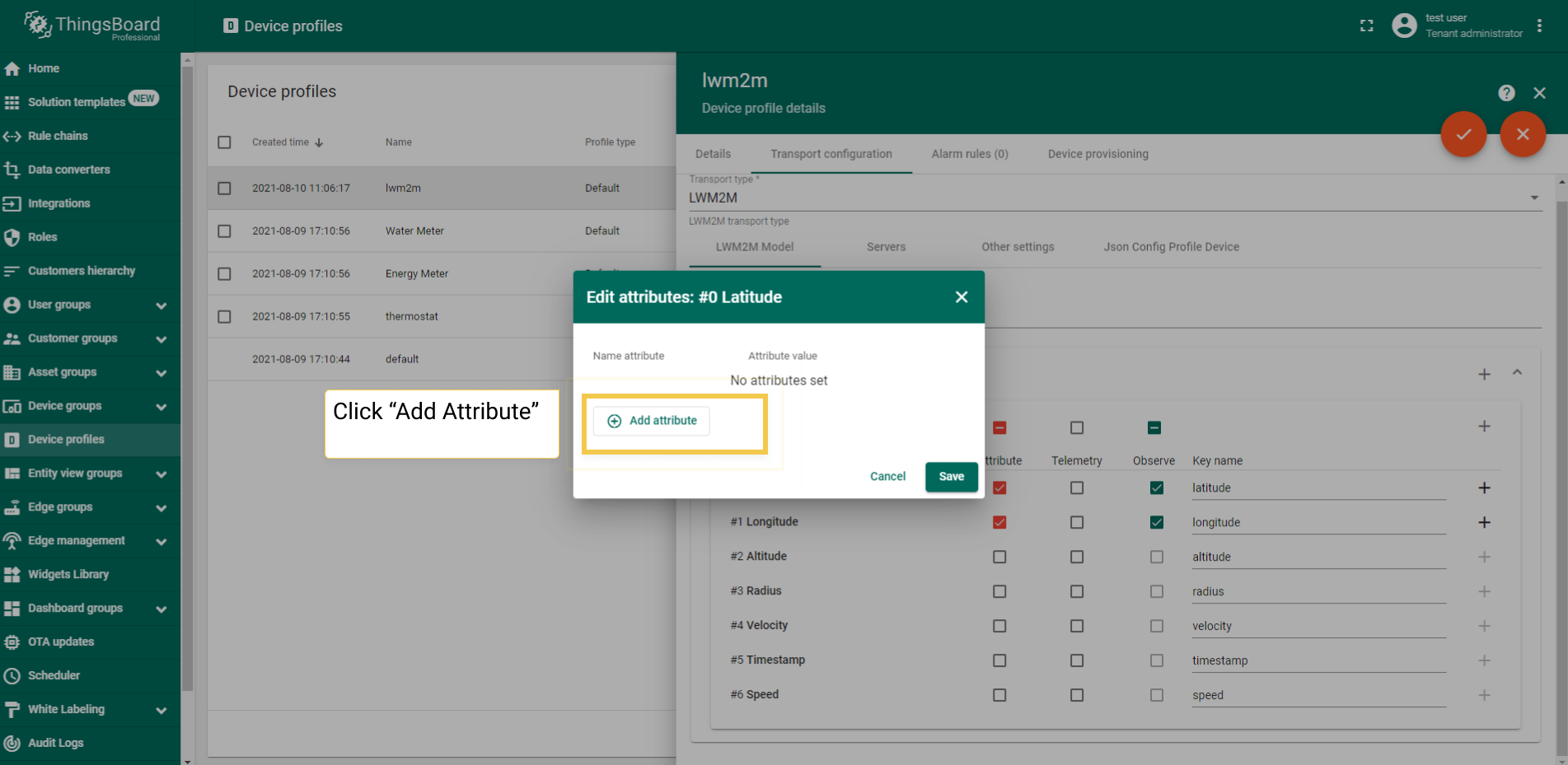
Task: Check the lwm2m profile row checkbox
Action: [224, 189]
